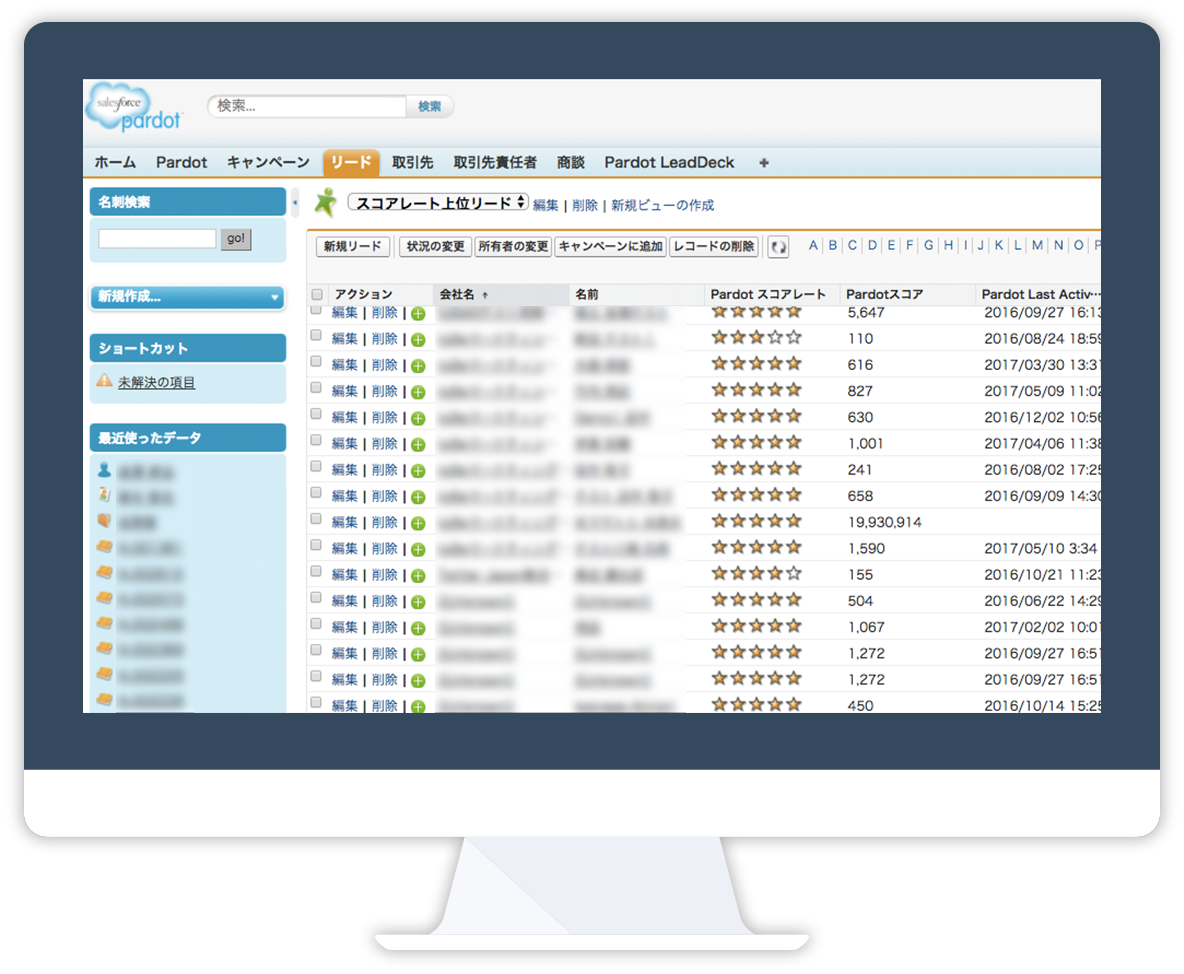This screenshot has height=974, width=1184.
Task: Click the green plus icon in the 630 score row
Action: [418, 418]
